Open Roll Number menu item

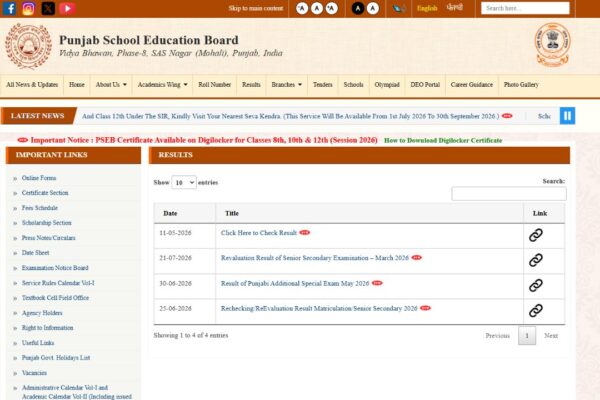click(215, 85)
